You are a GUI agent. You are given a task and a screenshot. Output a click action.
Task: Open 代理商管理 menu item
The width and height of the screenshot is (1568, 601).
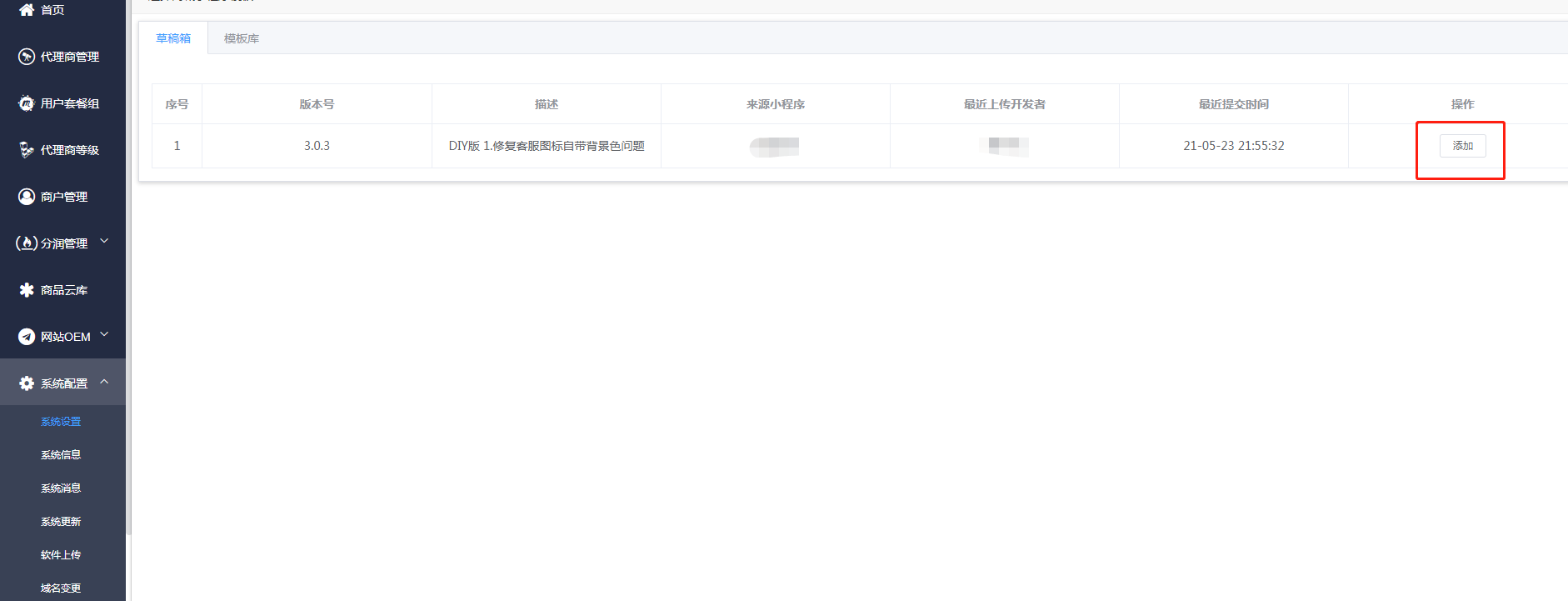pyautogui.click(x=62, y=57)
